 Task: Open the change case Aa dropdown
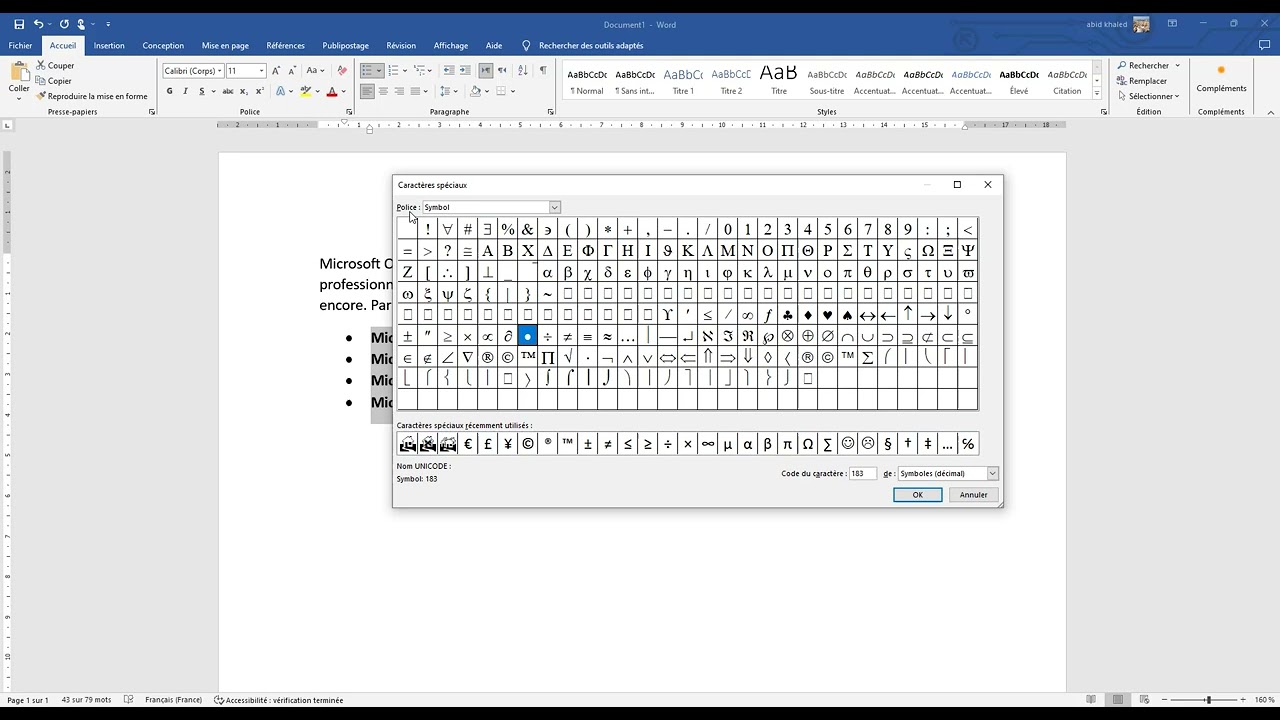point(315,71)
